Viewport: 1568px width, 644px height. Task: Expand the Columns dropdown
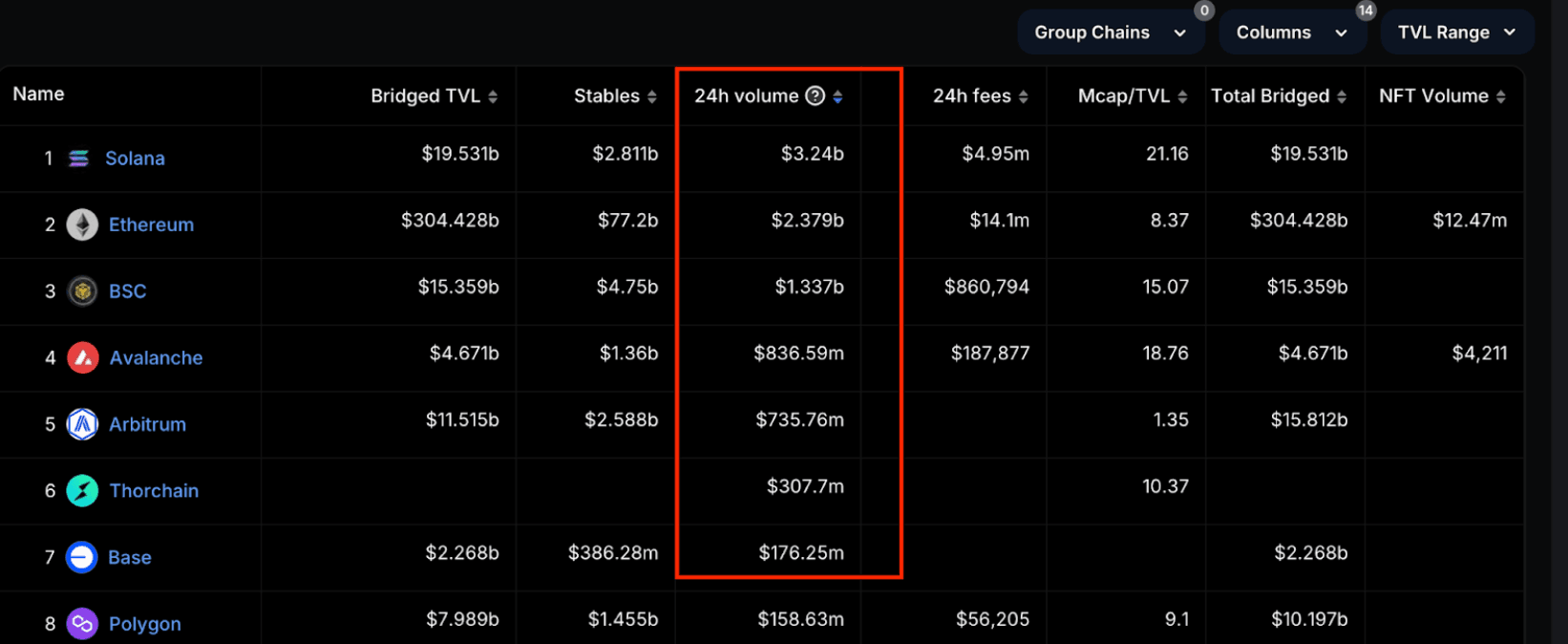tap(1291, 32)
